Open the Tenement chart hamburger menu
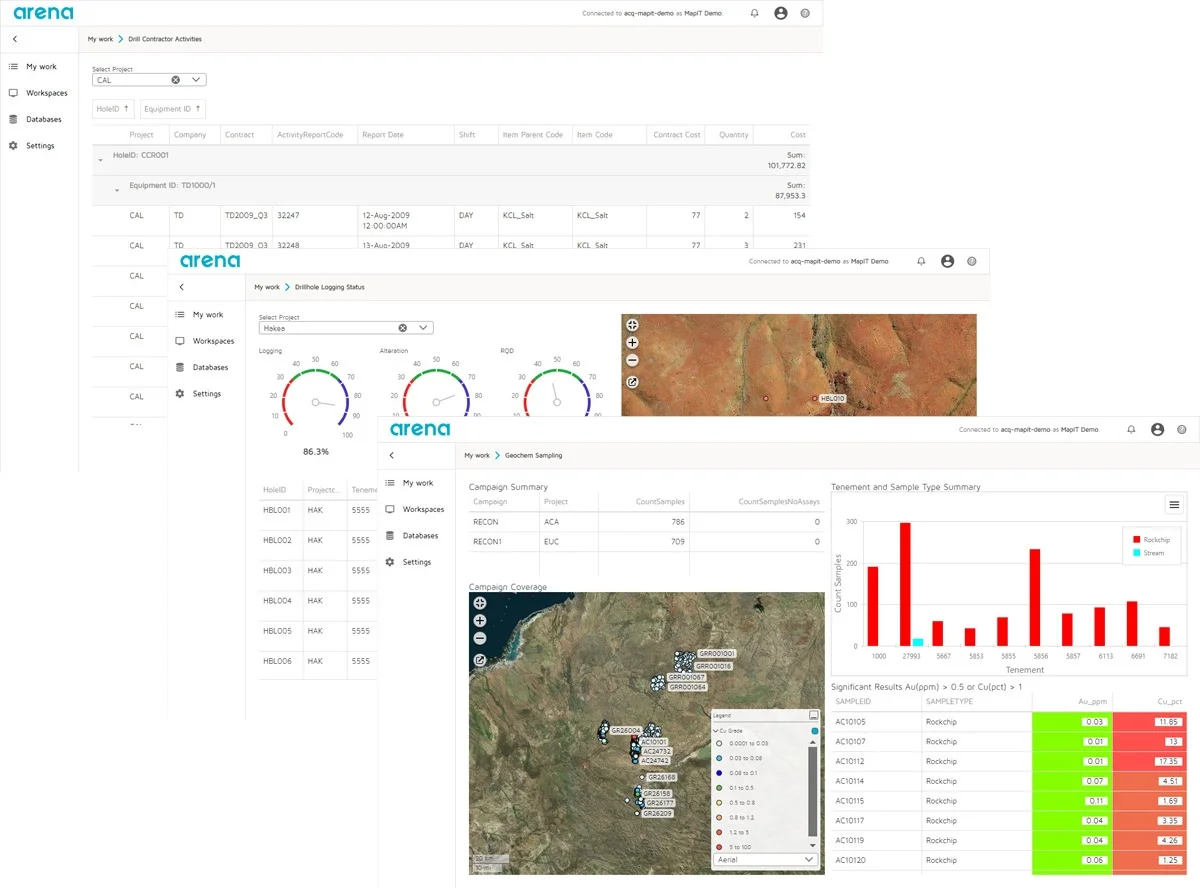Image resolution: width=1200 pixels, height=888 pixels. click(1174, 506)
